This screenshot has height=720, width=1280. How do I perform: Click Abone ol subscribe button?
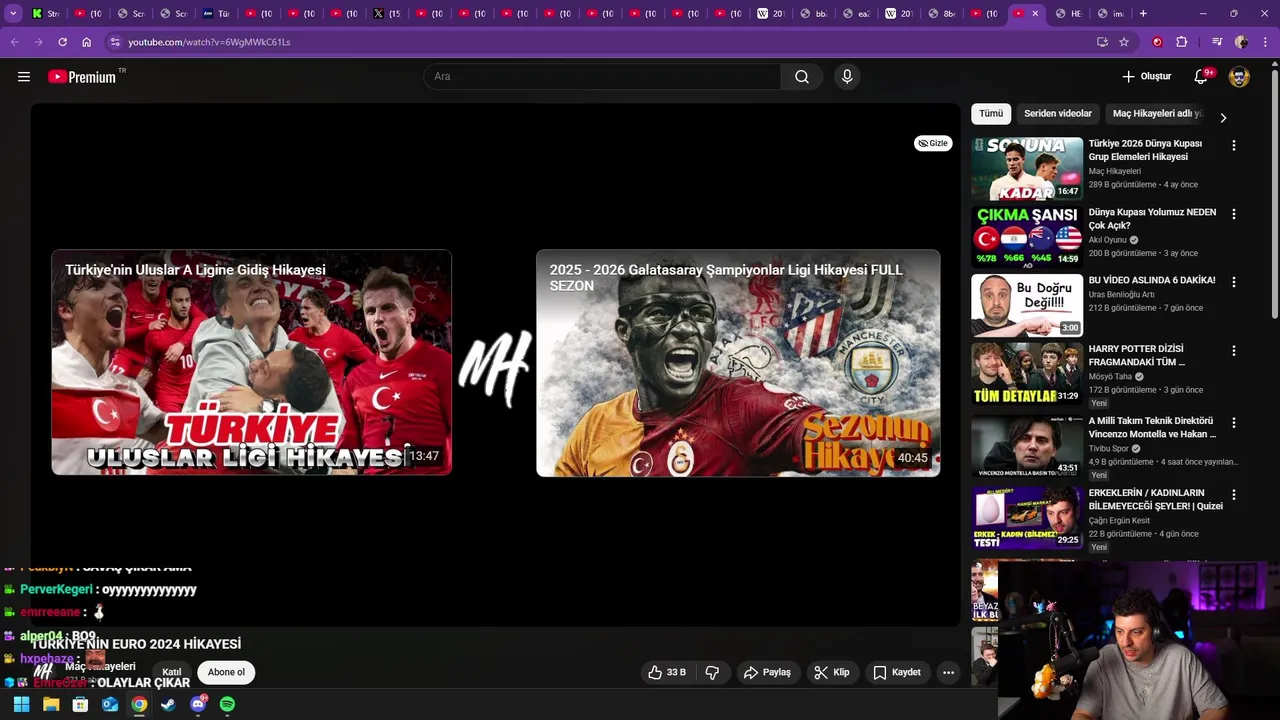(x=226, y=672)
